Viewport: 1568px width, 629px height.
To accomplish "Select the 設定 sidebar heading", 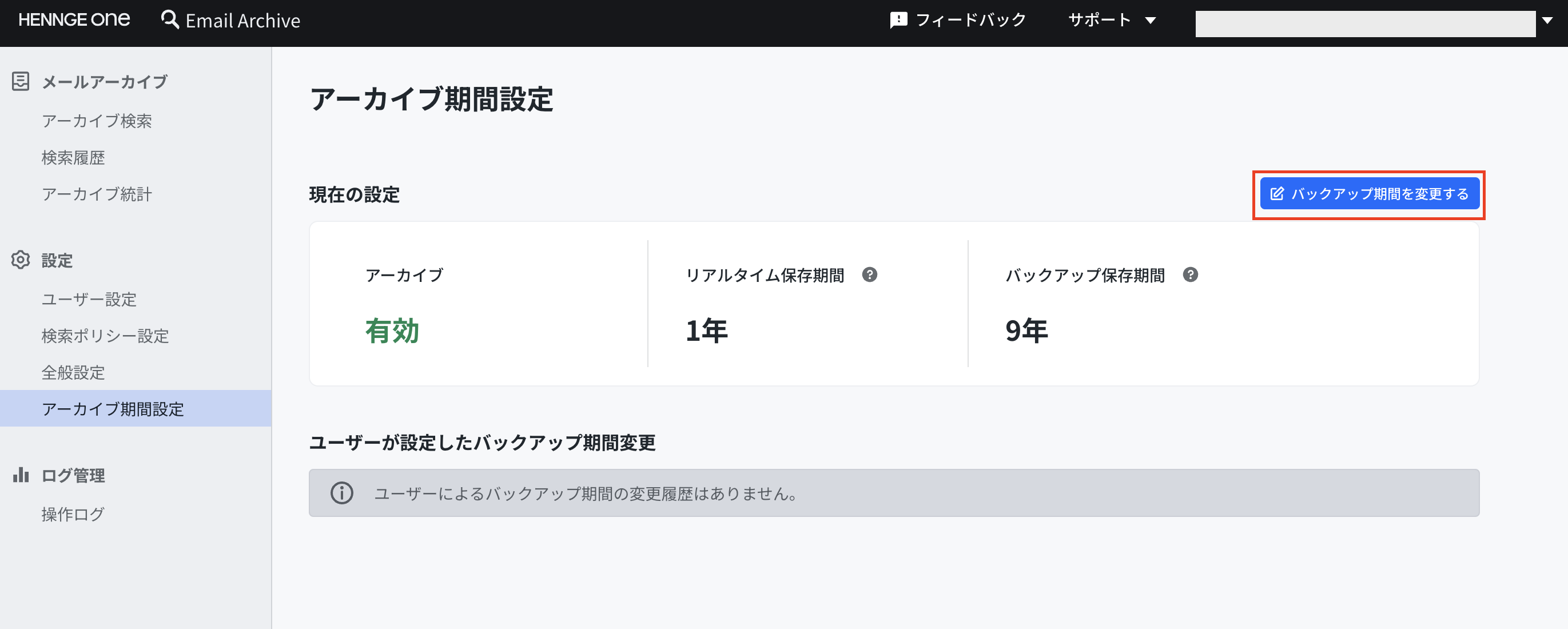I will tap(57, 260).
